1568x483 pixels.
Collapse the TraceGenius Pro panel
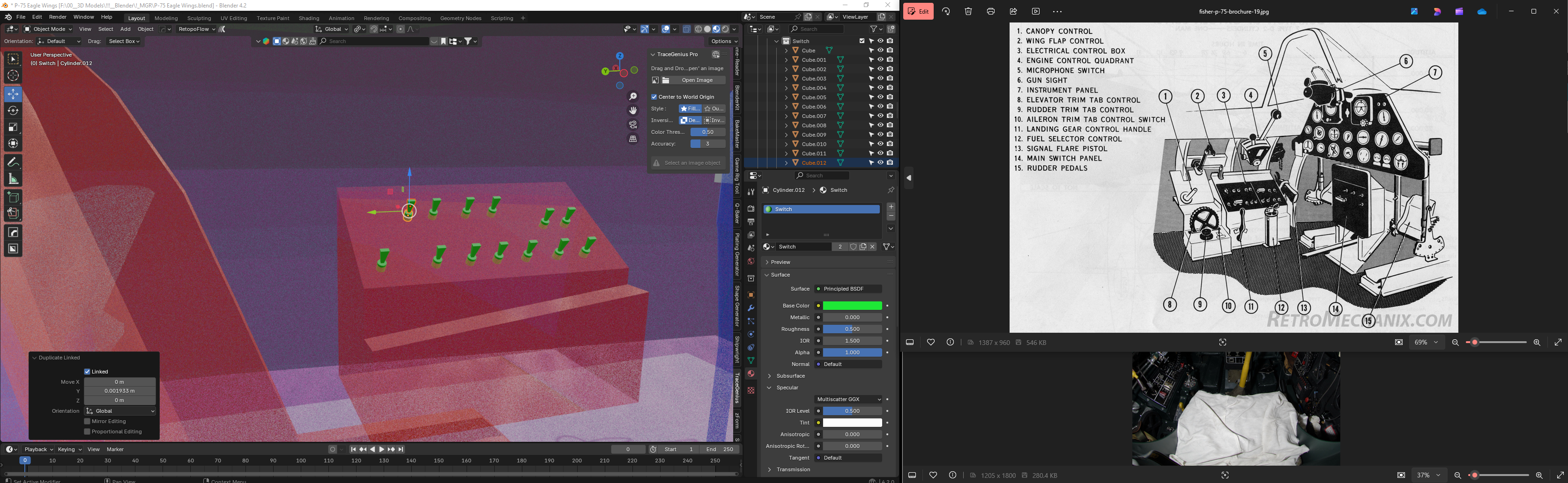coord(653,55)
